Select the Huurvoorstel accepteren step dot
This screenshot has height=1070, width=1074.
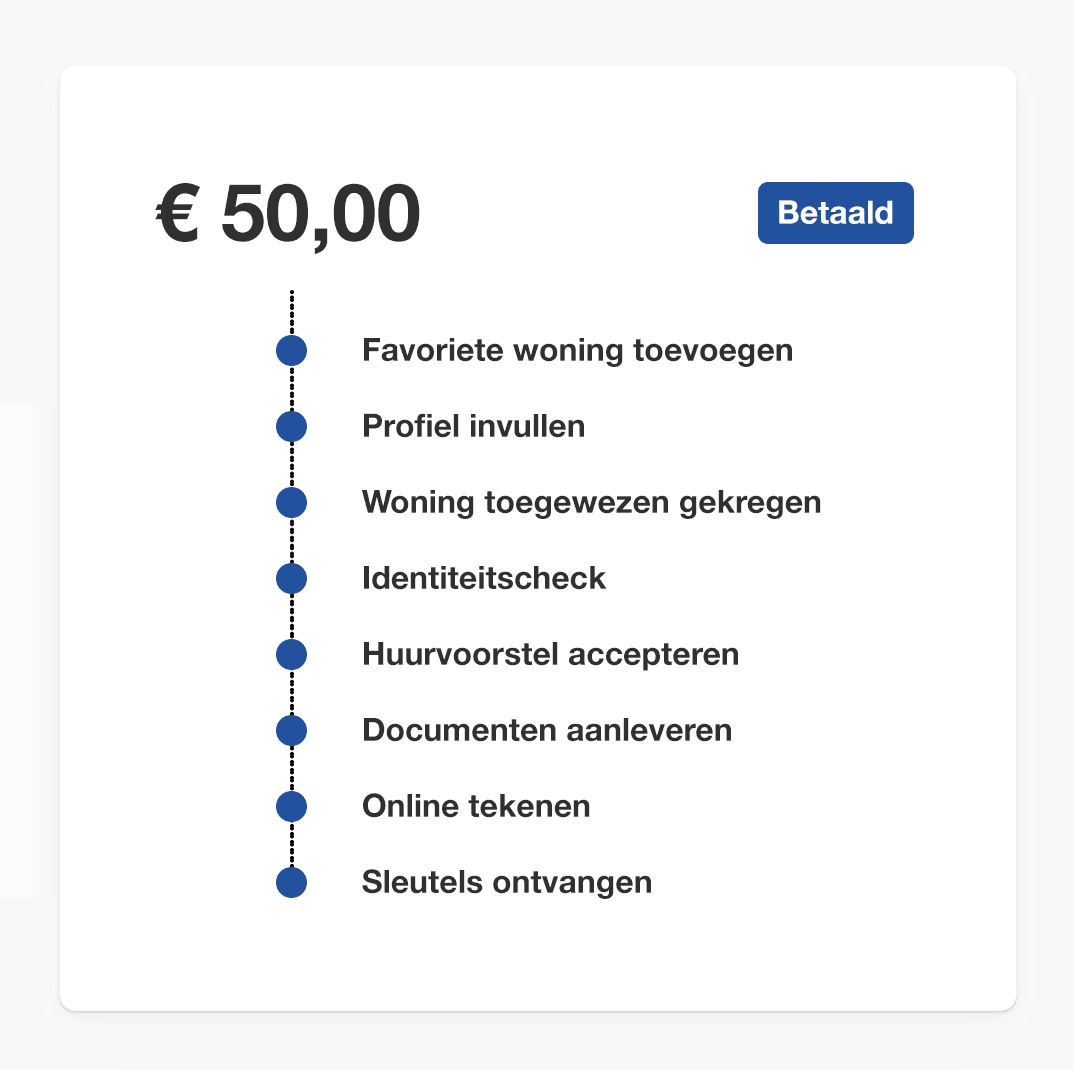pos(291,654)
